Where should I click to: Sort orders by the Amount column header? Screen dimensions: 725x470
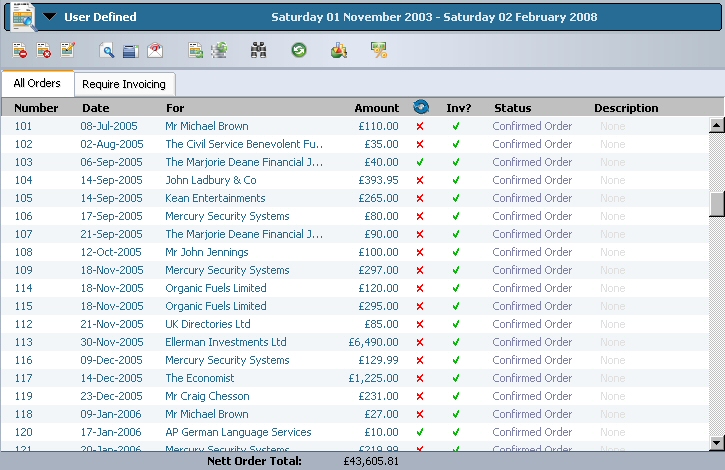coord(376,108)
